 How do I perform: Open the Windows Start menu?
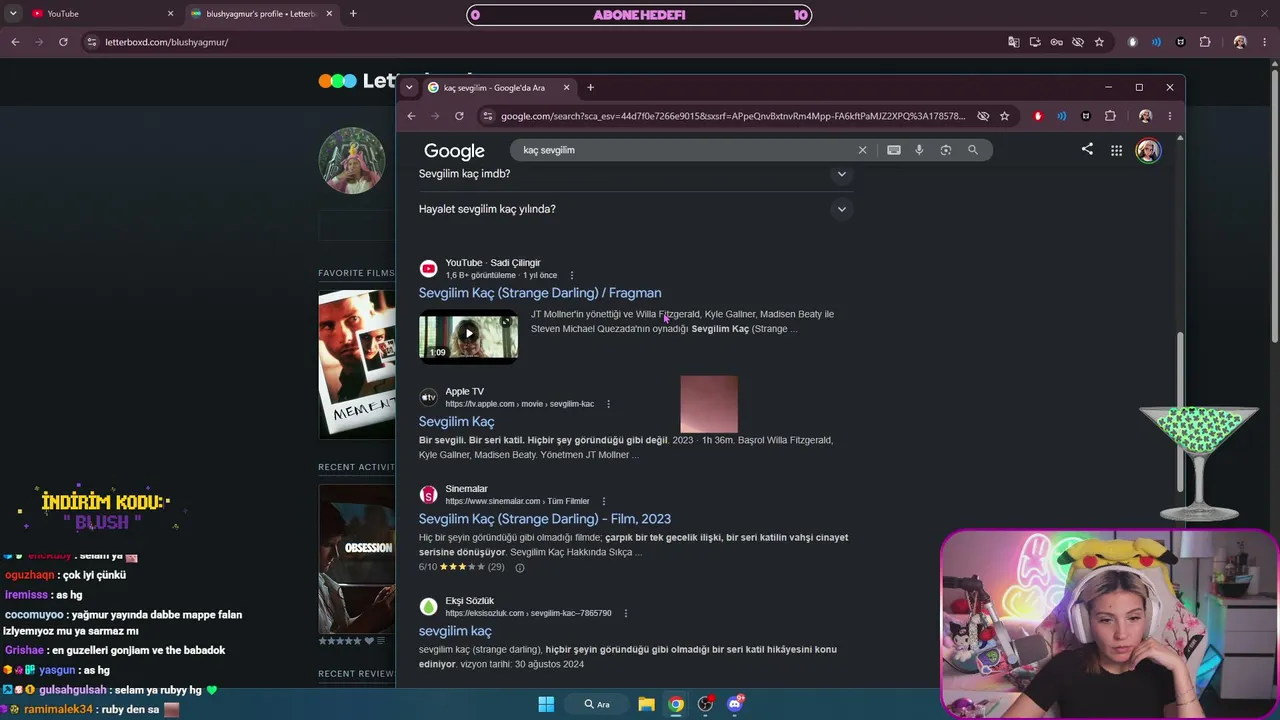[x=546, y=704]
